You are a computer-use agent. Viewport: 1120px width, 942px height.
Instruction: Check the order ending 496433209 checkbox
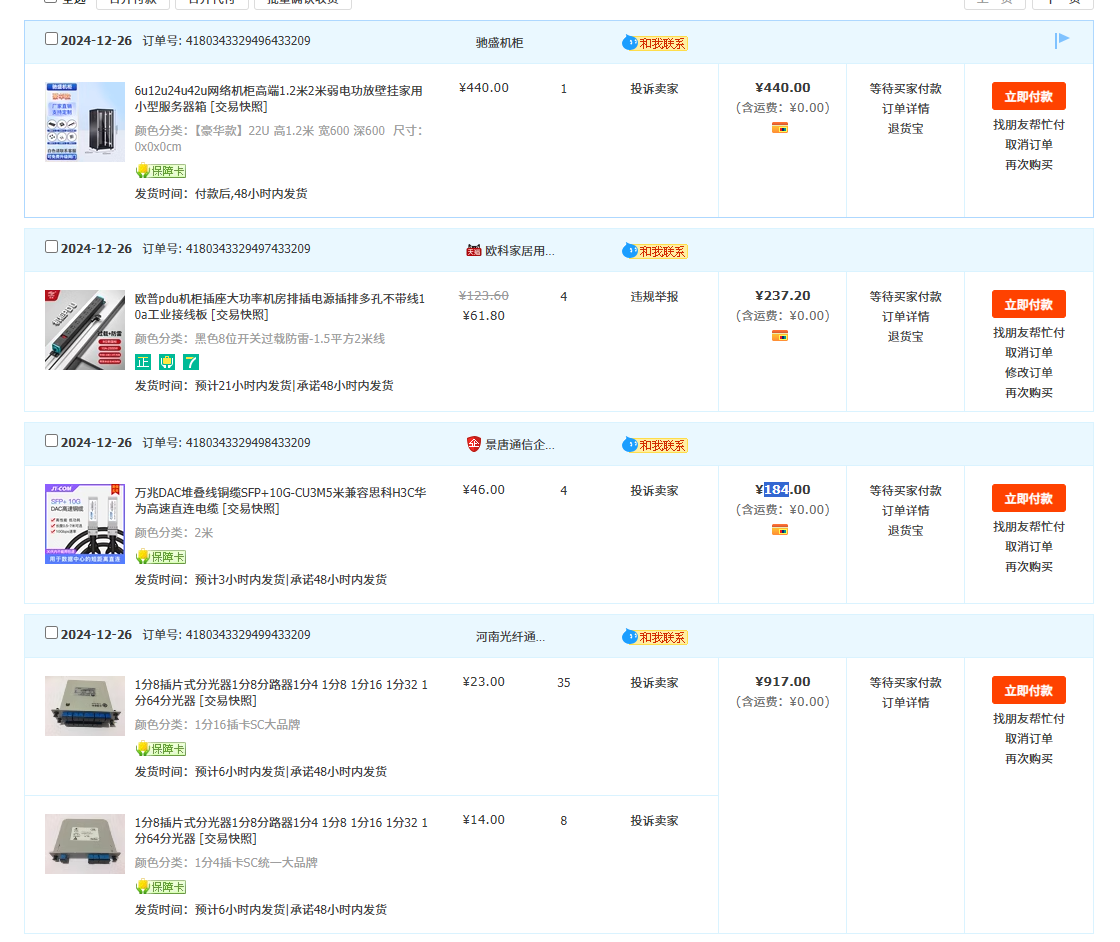(x=52, y=39)
